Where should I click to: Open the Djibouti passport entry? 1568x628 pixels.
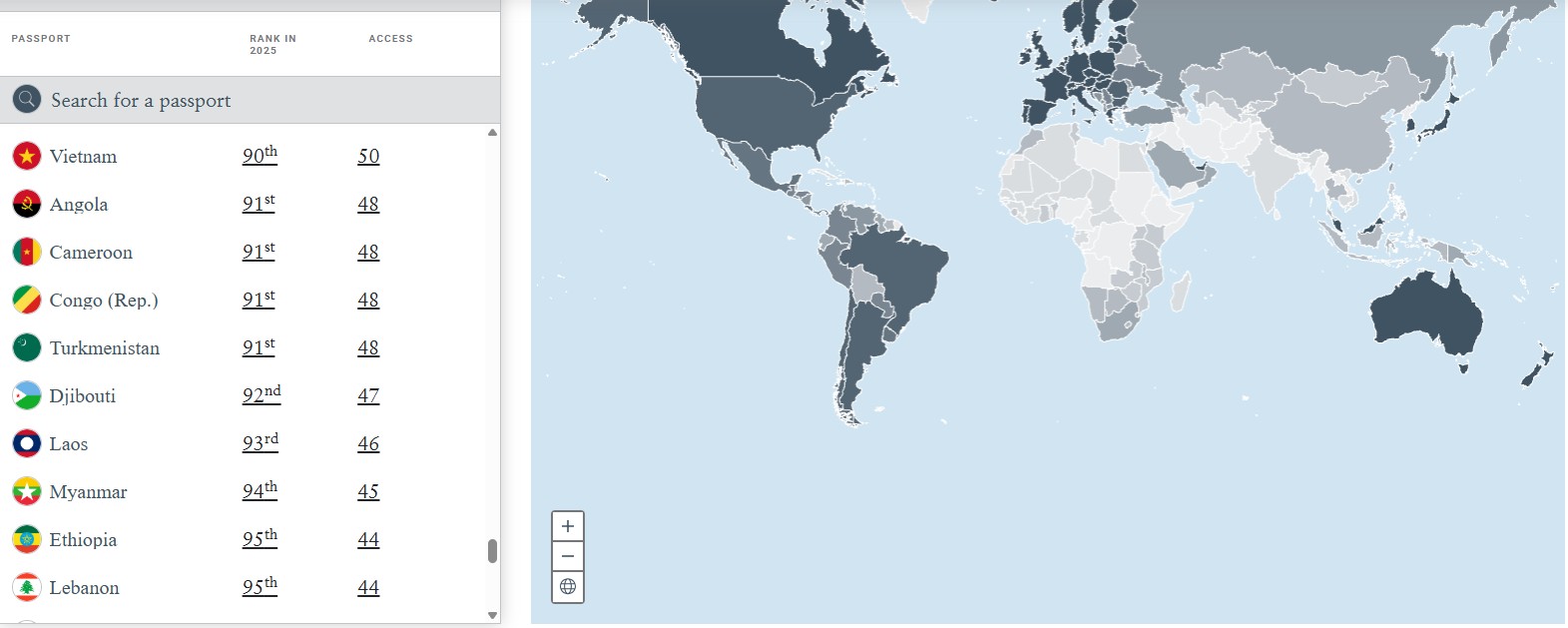click(83, 396)
